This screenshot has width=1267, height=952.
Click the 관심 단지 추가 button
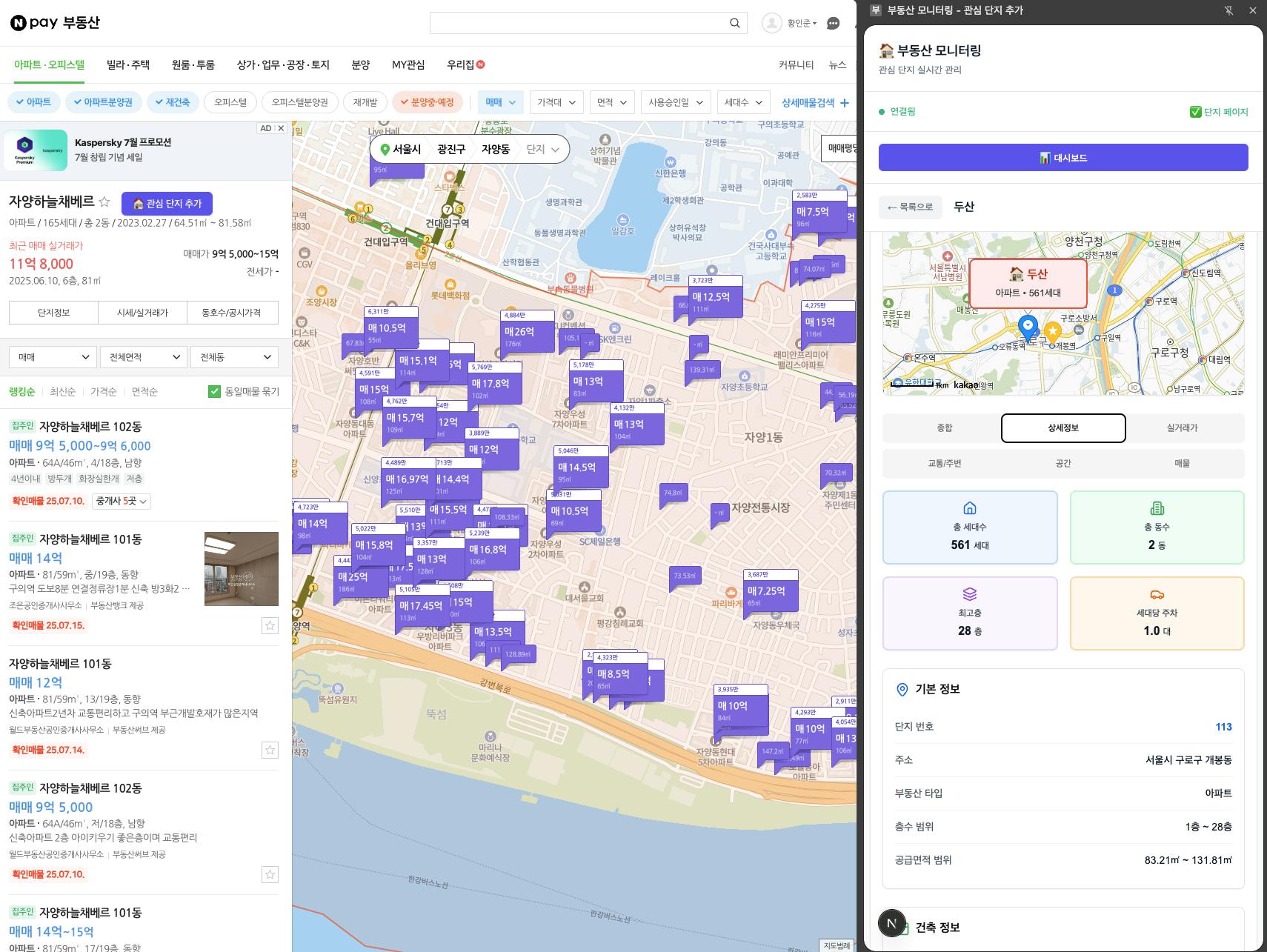(x=167, y=203)
